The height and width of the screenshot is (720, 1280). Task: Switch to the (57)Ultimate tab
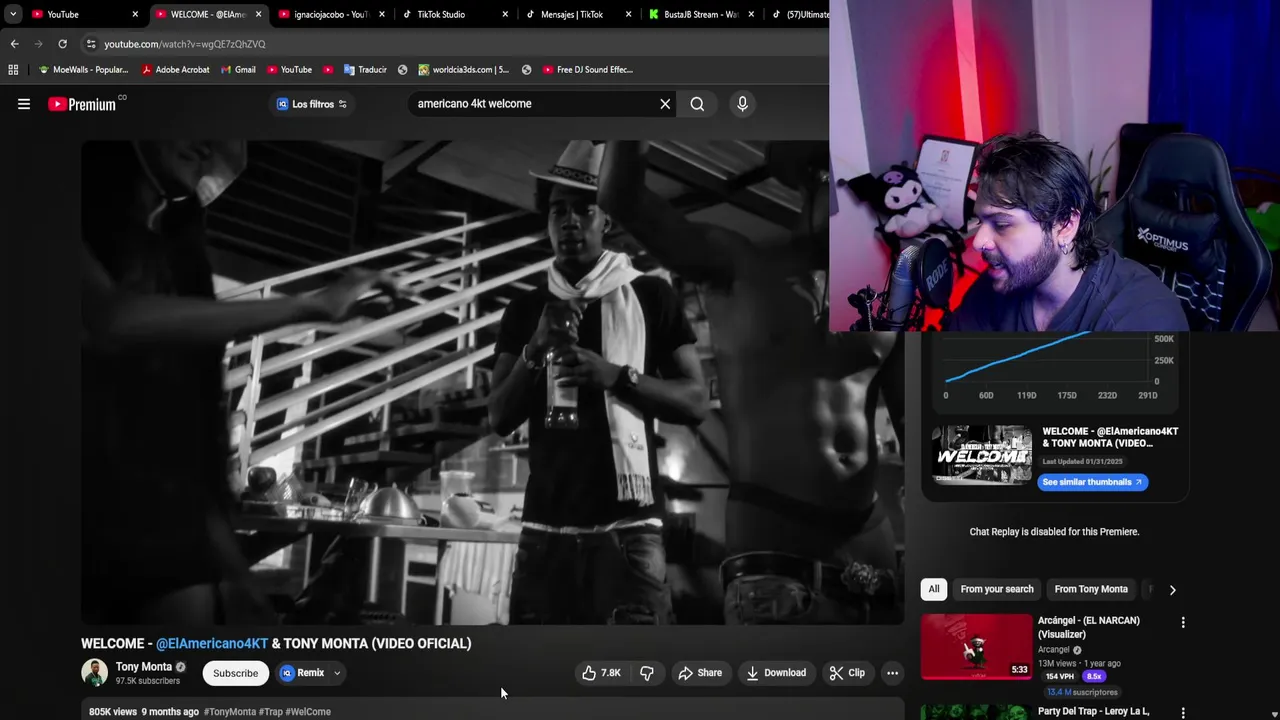pos(800,14)
